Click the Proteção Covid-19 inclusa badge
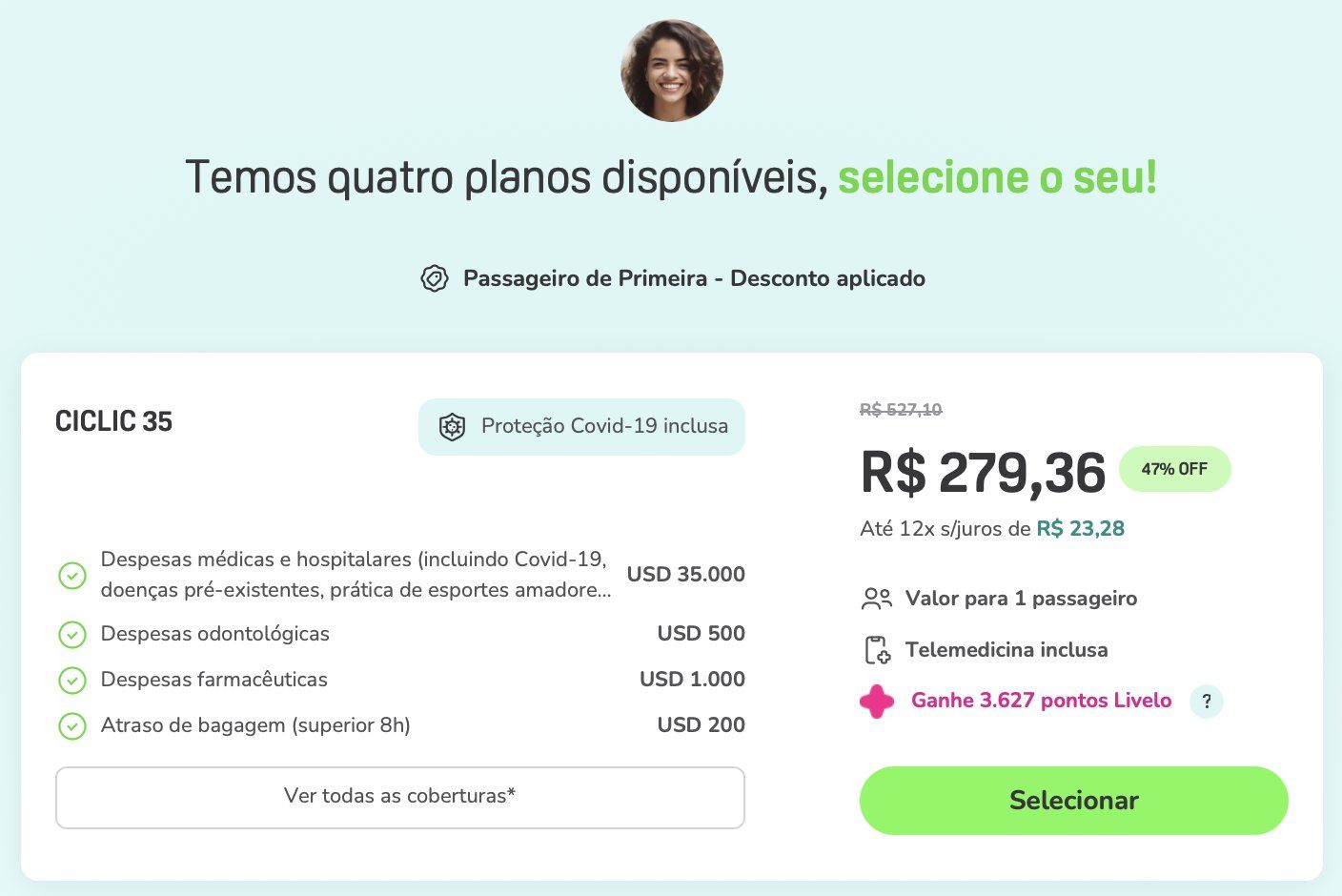 click(581, 426)
